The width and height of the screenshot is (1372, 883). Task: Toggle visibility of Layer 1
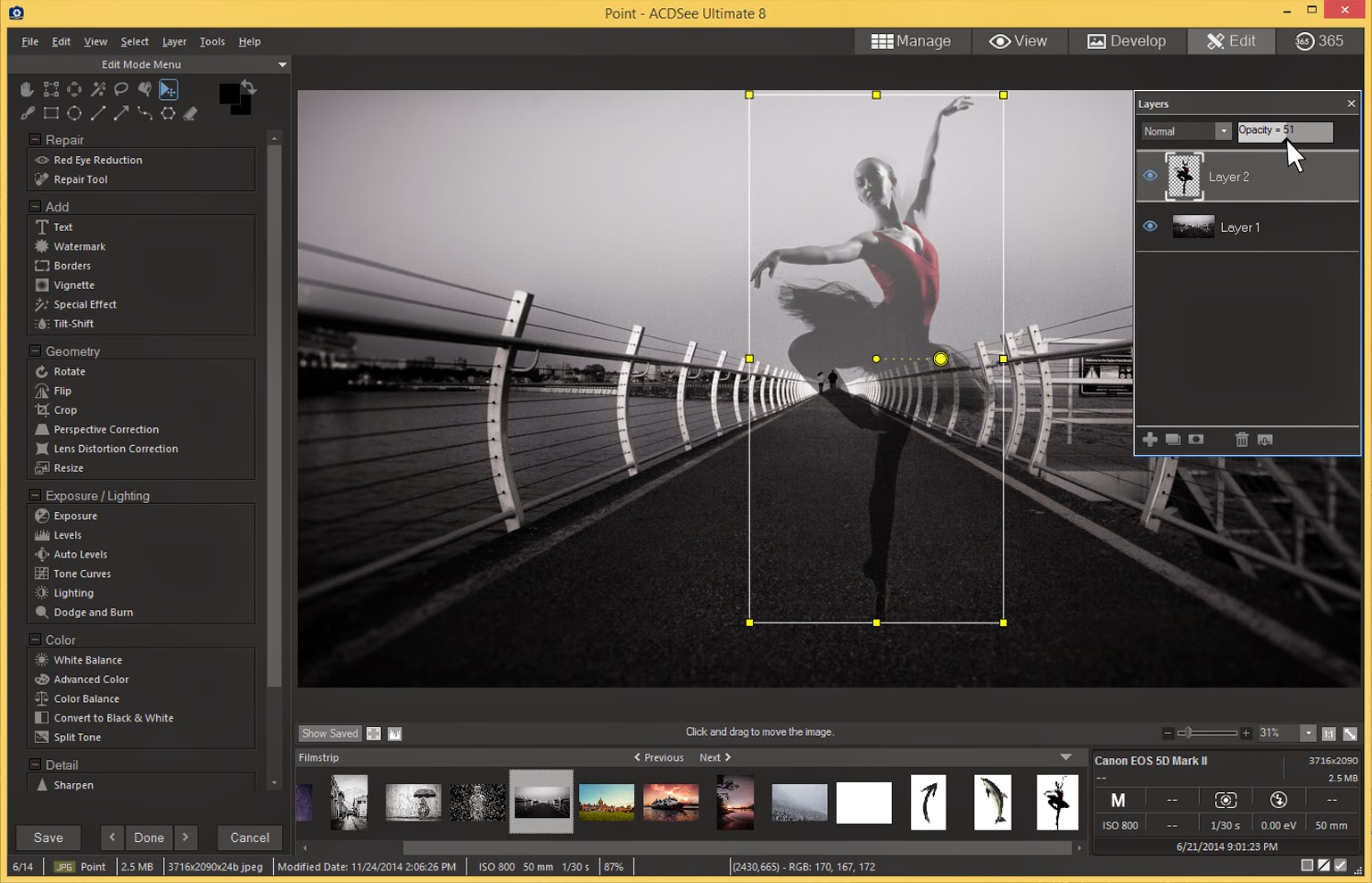pyautogui.click(x=1150, y=227)
